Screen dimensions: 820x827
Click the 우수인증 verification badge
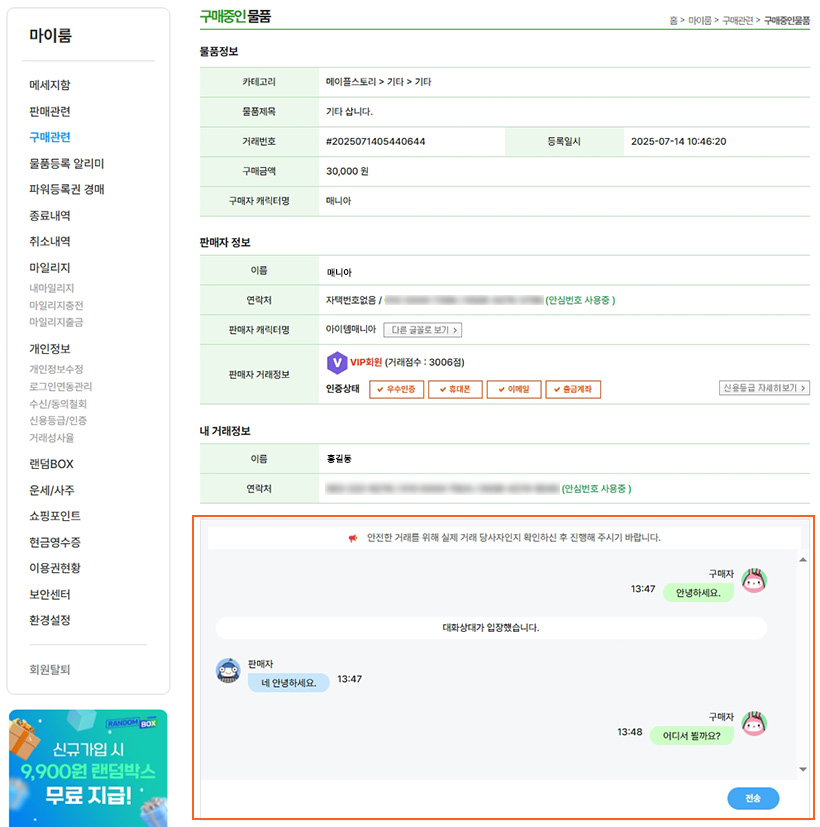tap(397, 389)
